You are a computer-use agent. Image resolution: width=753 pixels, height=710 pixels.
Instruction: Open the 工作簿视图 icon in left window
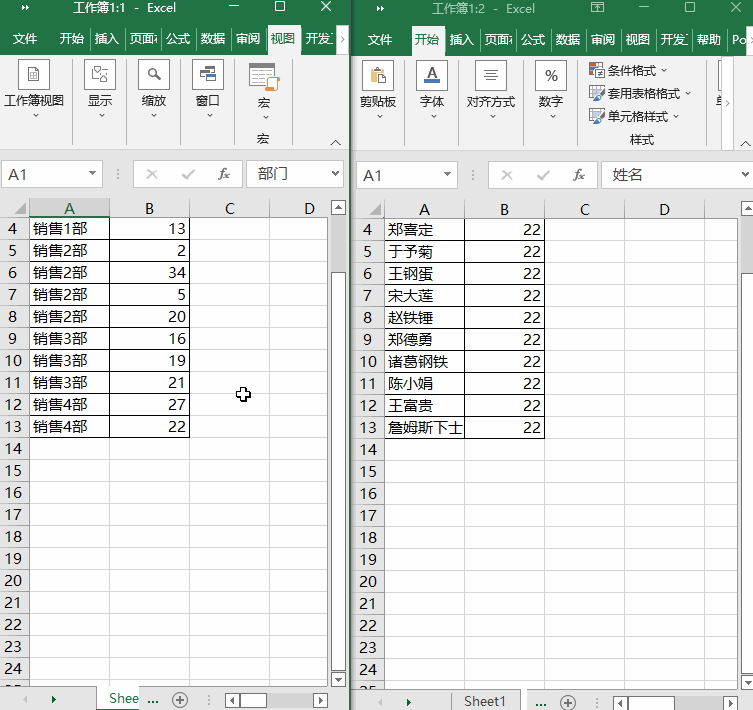(x=34, y=74)
